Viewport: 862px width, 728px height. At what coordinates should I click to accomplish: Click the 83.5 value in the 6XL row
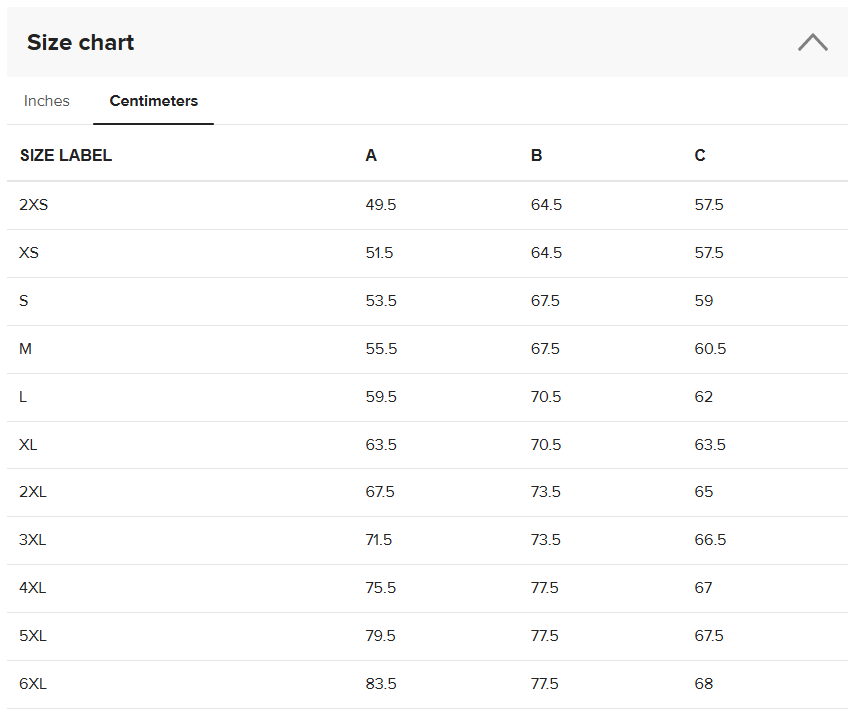point(381,684)
